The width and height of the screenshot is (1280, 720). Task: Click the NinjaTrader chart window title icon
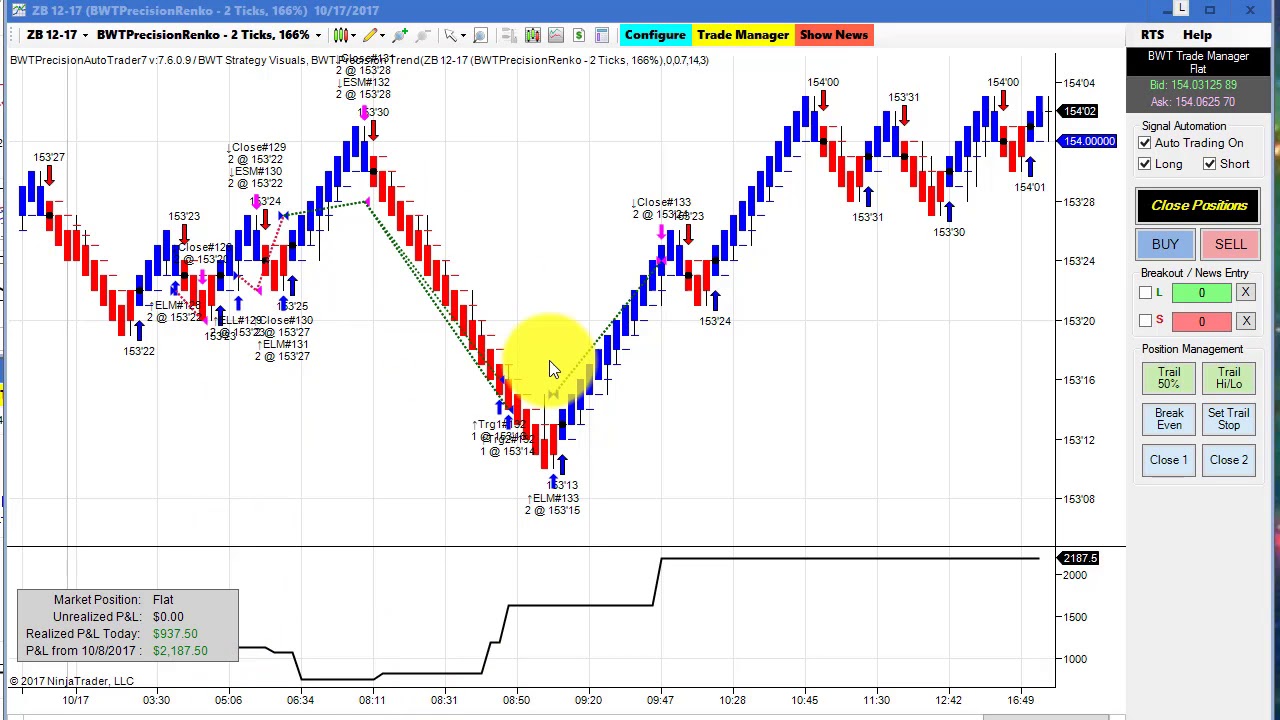pyautogui.click(x=19, y=10)
